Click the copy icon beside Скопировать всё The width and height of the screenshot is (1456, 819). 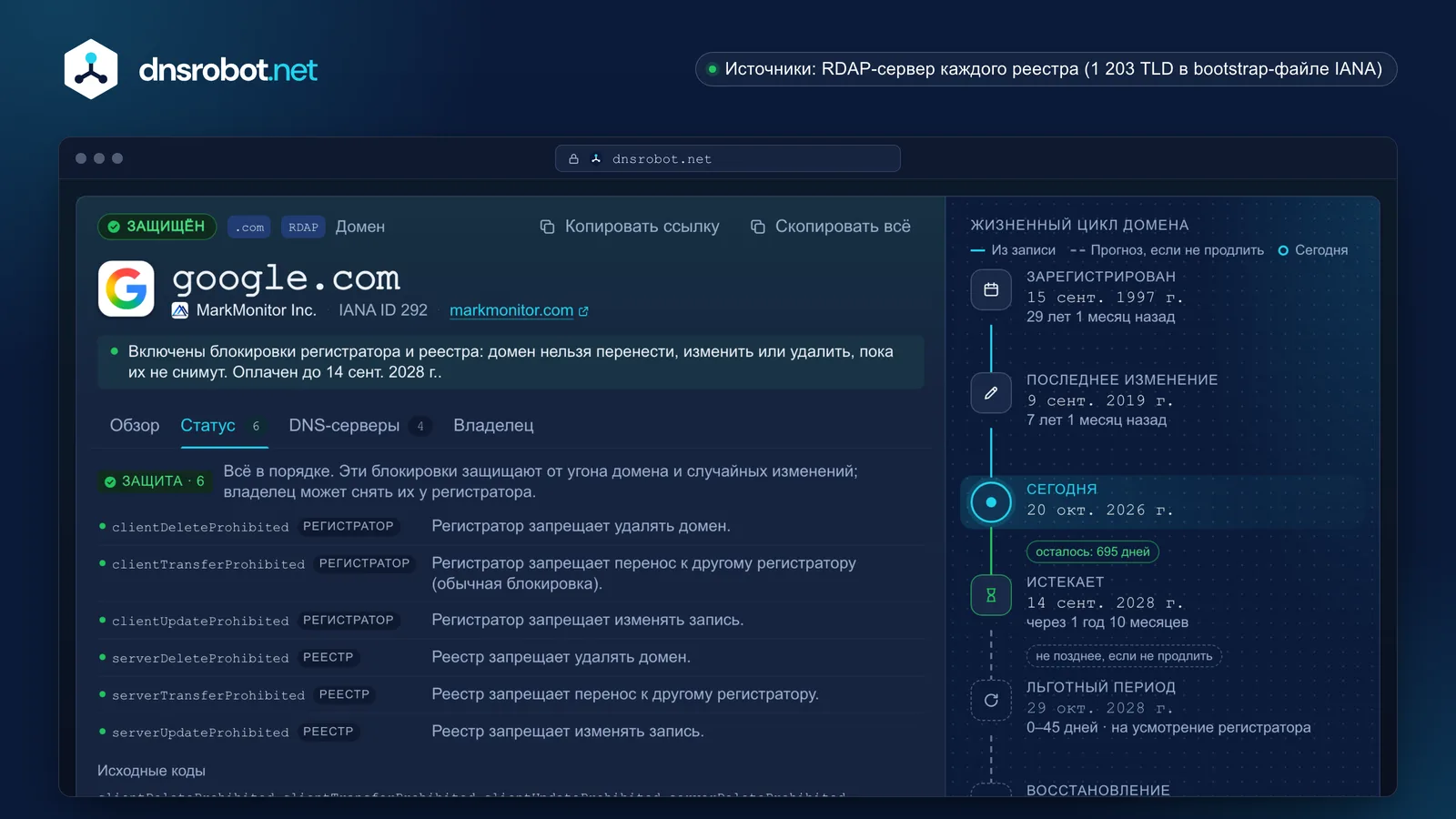pyautogui.click(x=757, y=227)
